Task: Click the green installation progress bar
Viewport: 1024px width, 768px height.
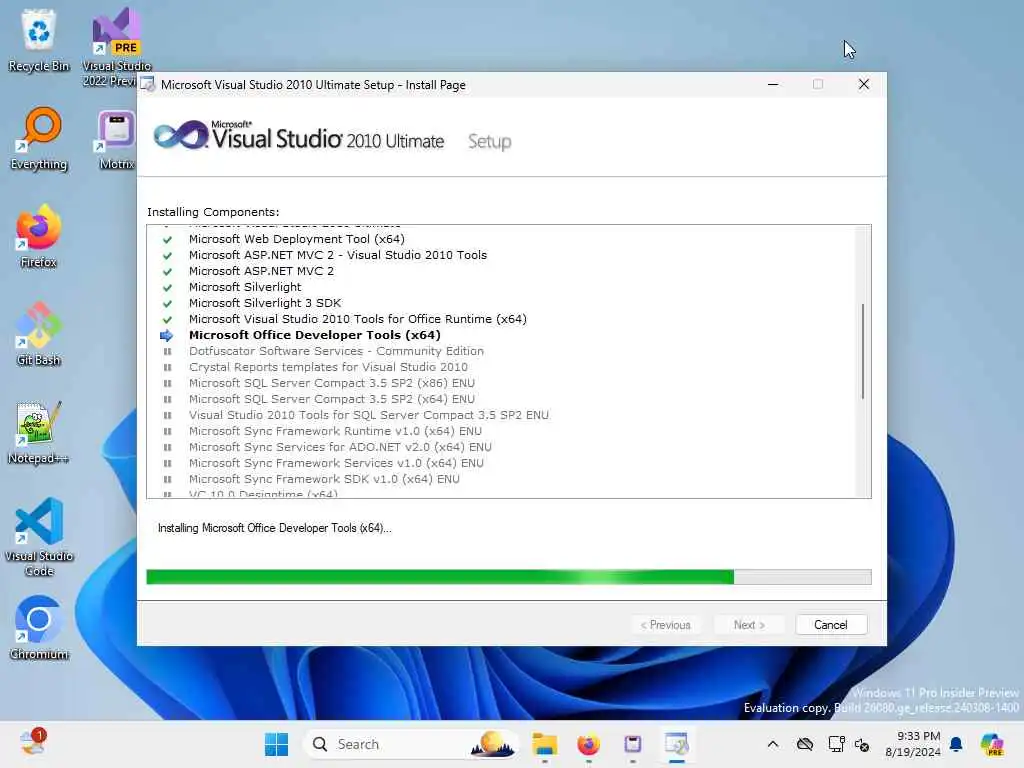Action: click(x=509, y=577)
